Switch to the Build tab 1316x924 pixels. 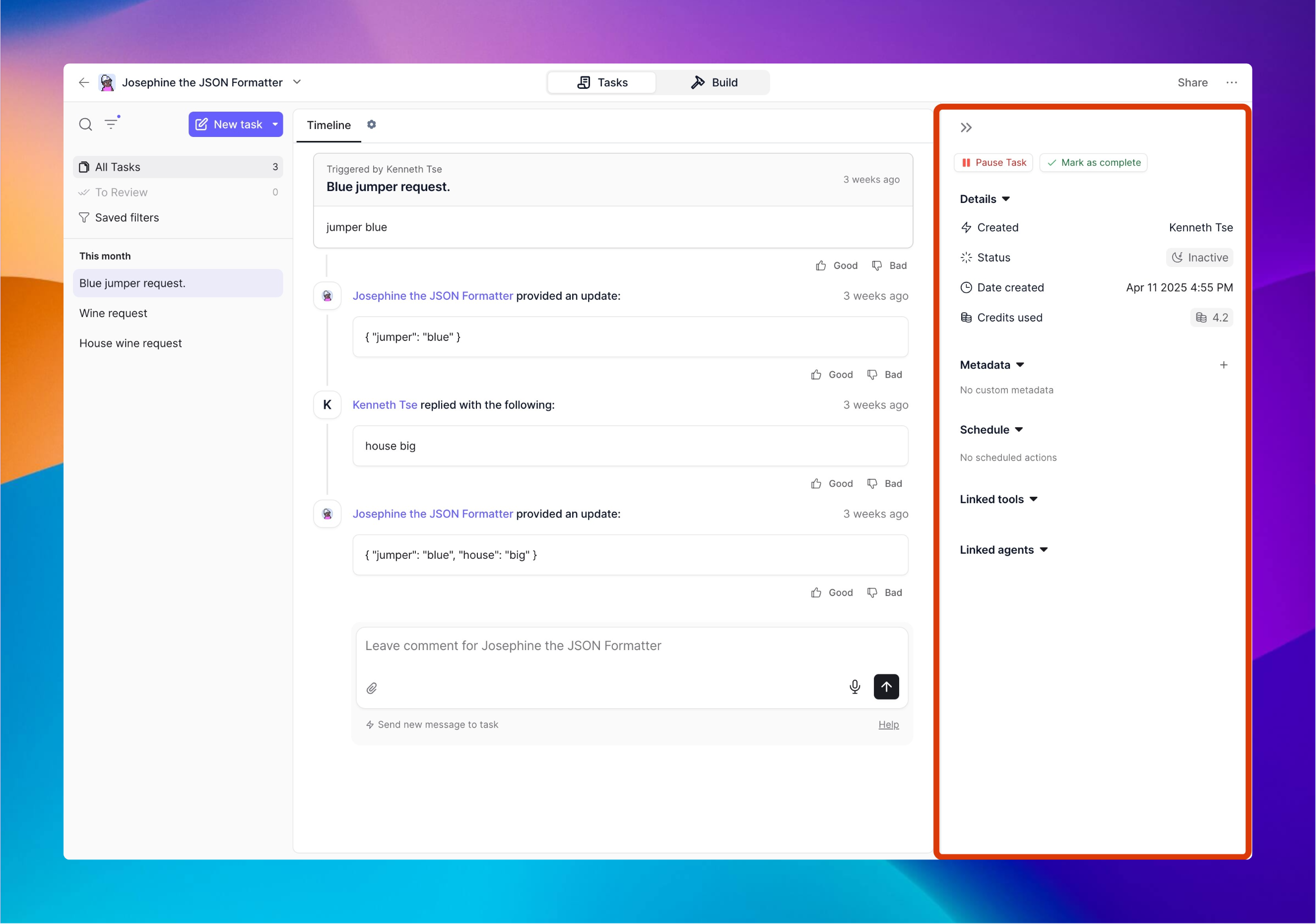pyautogui.click(x=714, y=82)
